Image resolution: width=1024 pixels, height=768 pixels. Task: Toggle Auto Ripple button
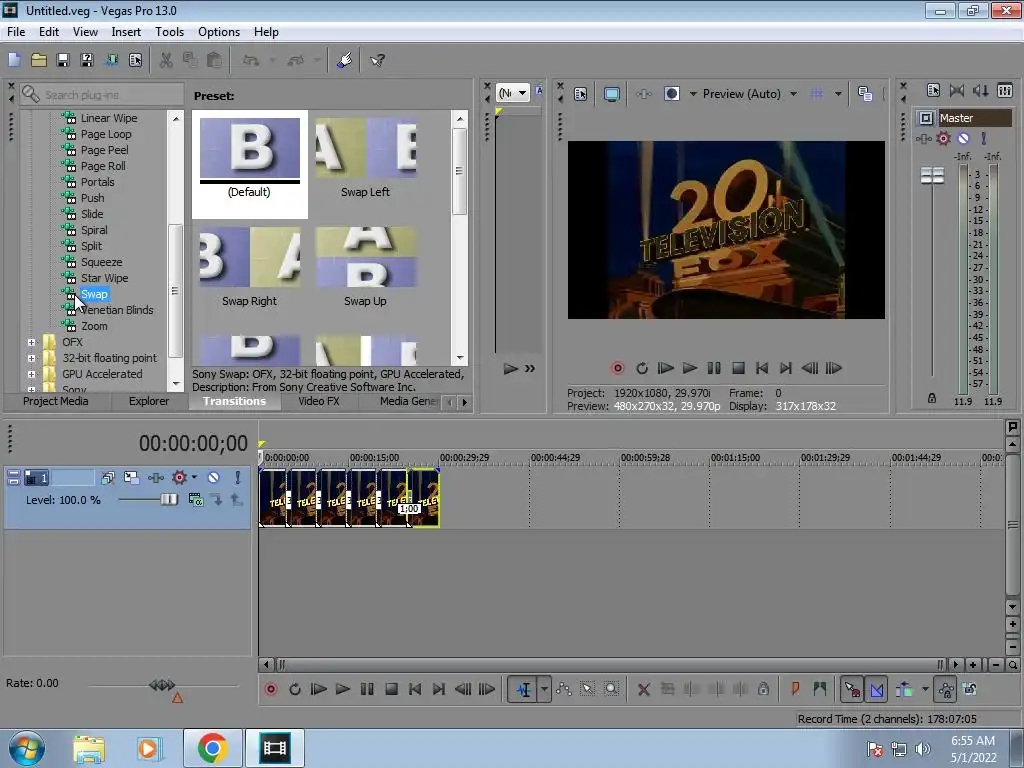point(904,689)
